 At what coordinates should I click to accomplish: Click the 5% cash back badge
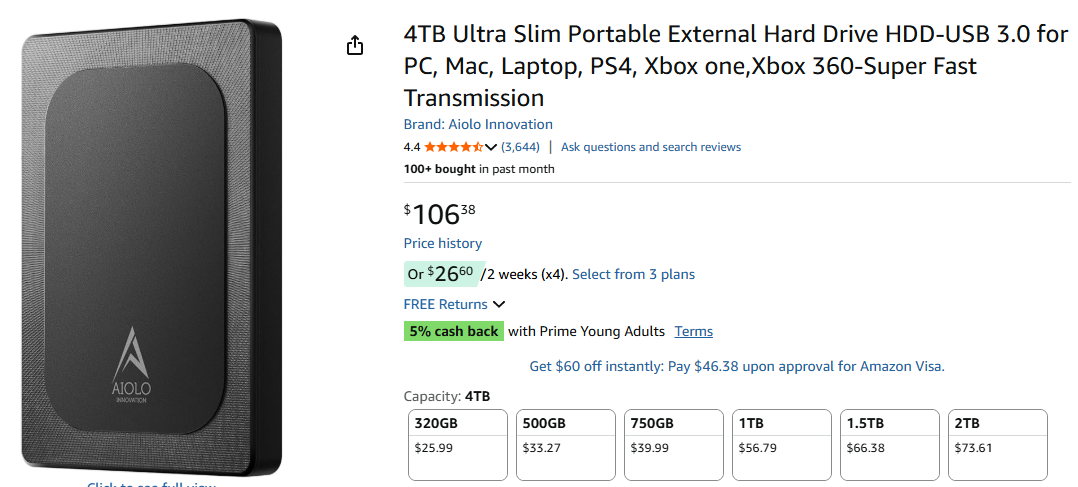[x=453, y=331]
